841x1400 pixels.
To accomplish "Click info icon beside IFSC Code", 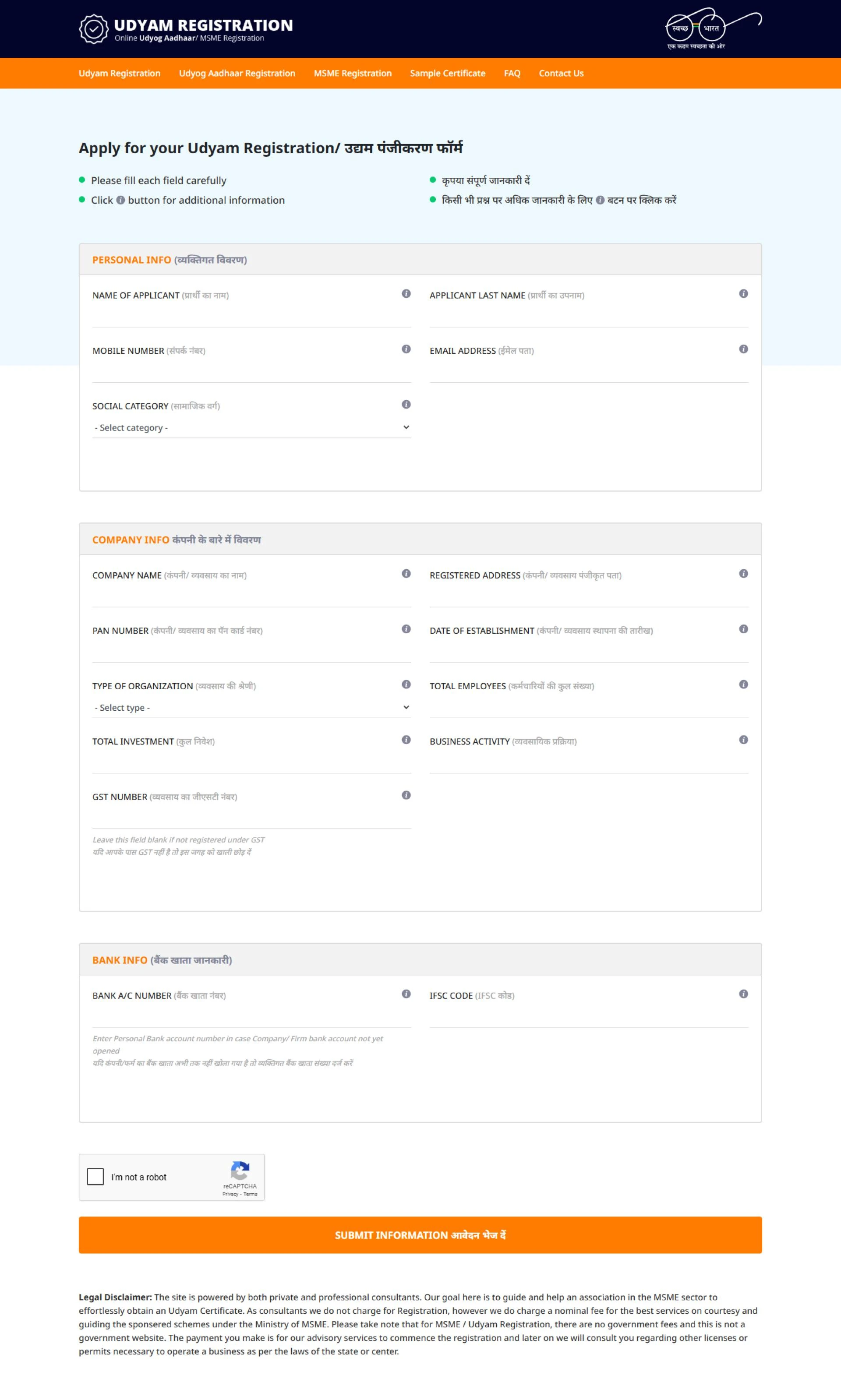I will tap(743, 994).
